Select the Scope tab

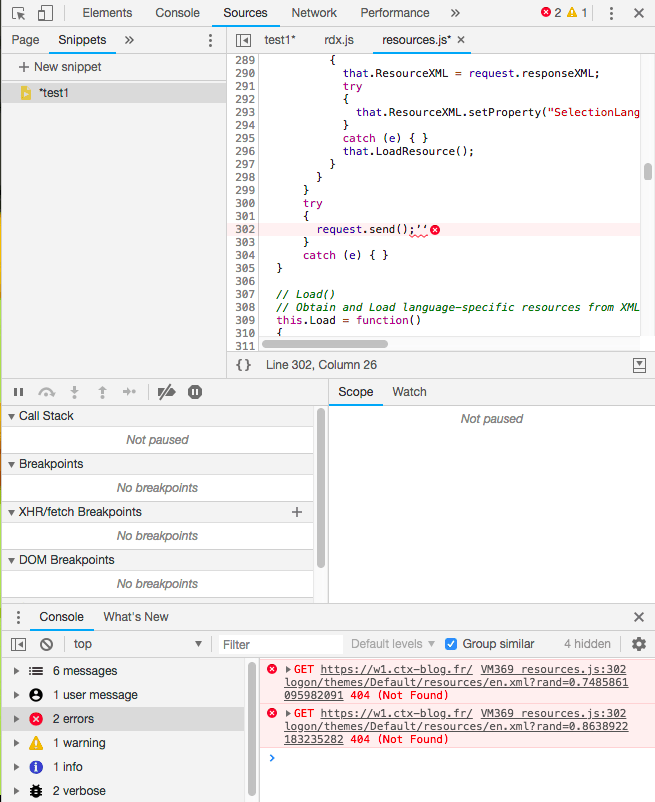(x=356, y=392)
